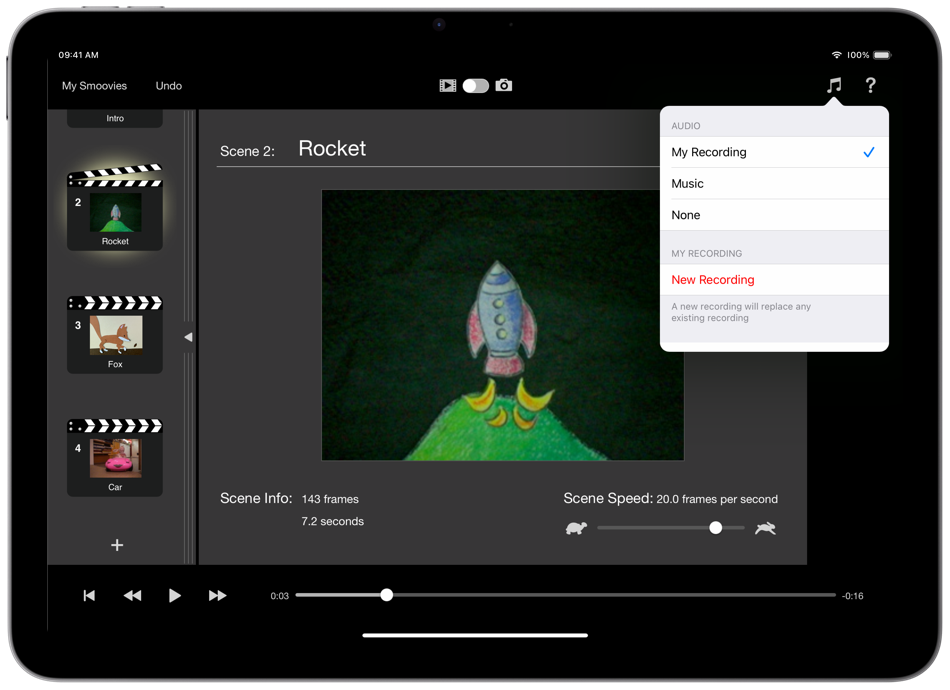Viewport: 950px width, 690px height.
Task: Tap the 7.2 seconds text
Action: (x=333, y=522)
